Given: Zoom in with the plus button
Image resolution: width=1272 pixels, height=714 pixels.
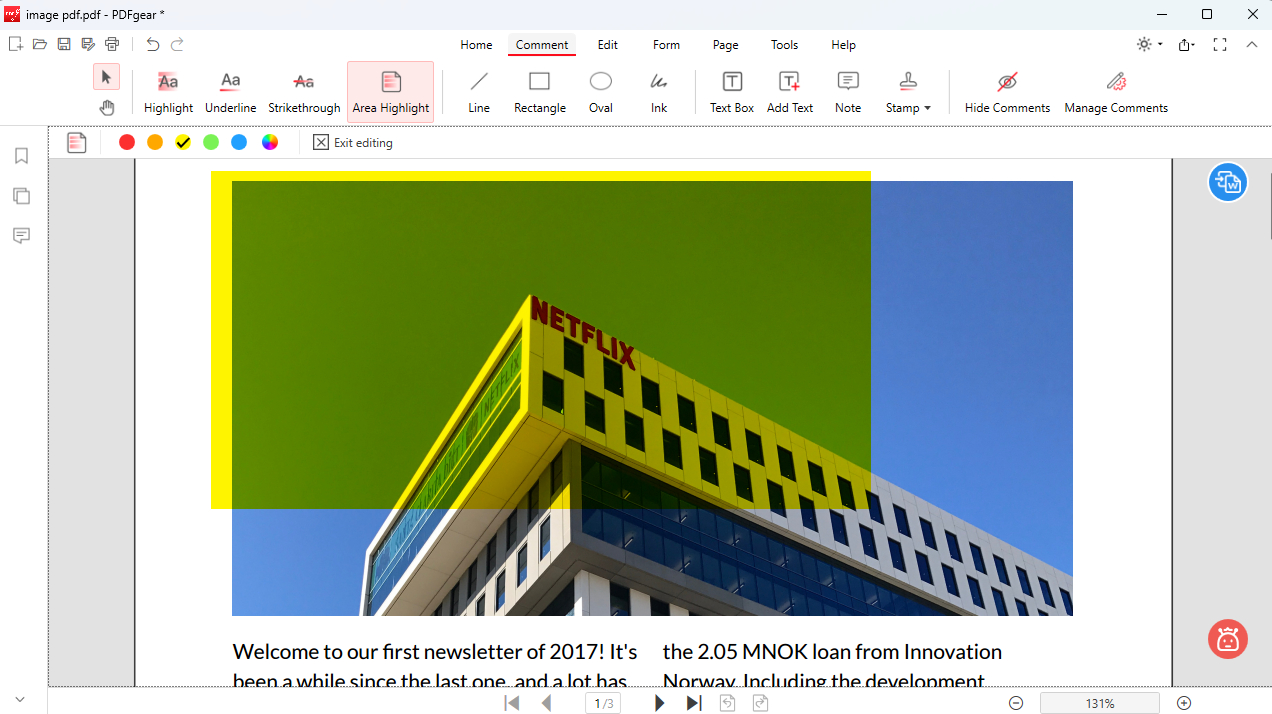Looking at the screenshot, I should click(x=1184, y=703).
